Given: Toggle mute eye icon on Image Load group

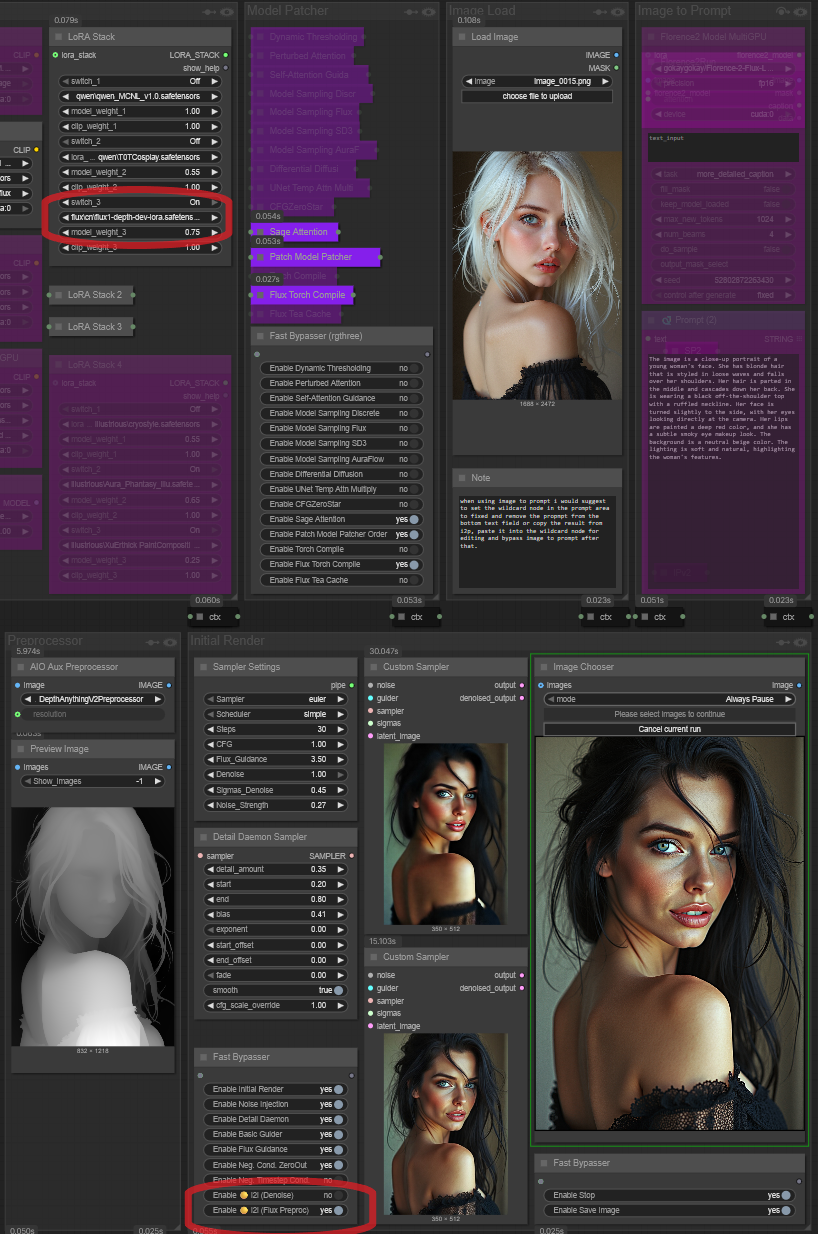Looking at the screenshot, I should tap(620, 11).
